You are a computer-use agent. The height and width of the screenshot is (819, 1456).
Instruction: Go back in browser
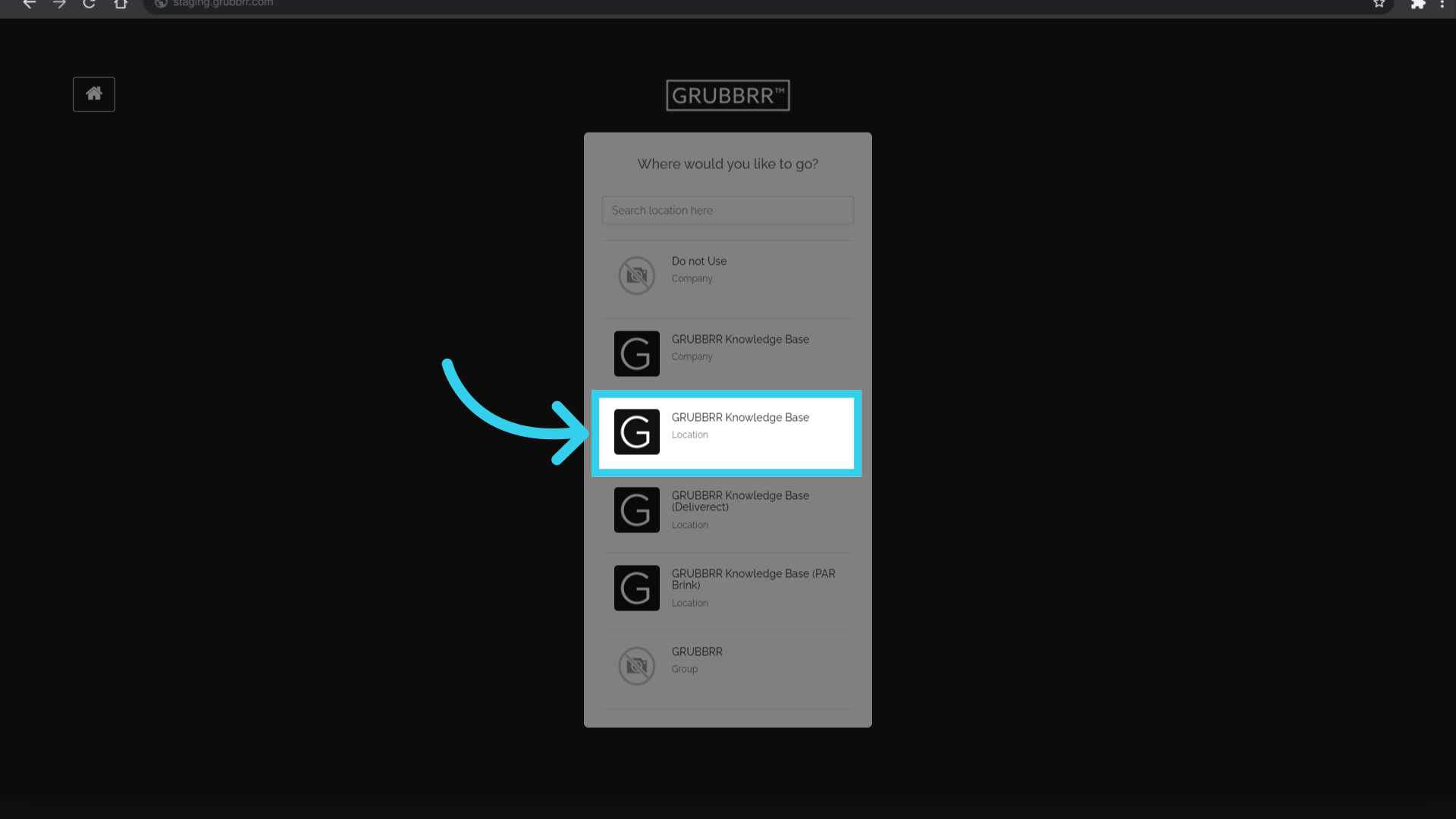[x=30, y=4]
